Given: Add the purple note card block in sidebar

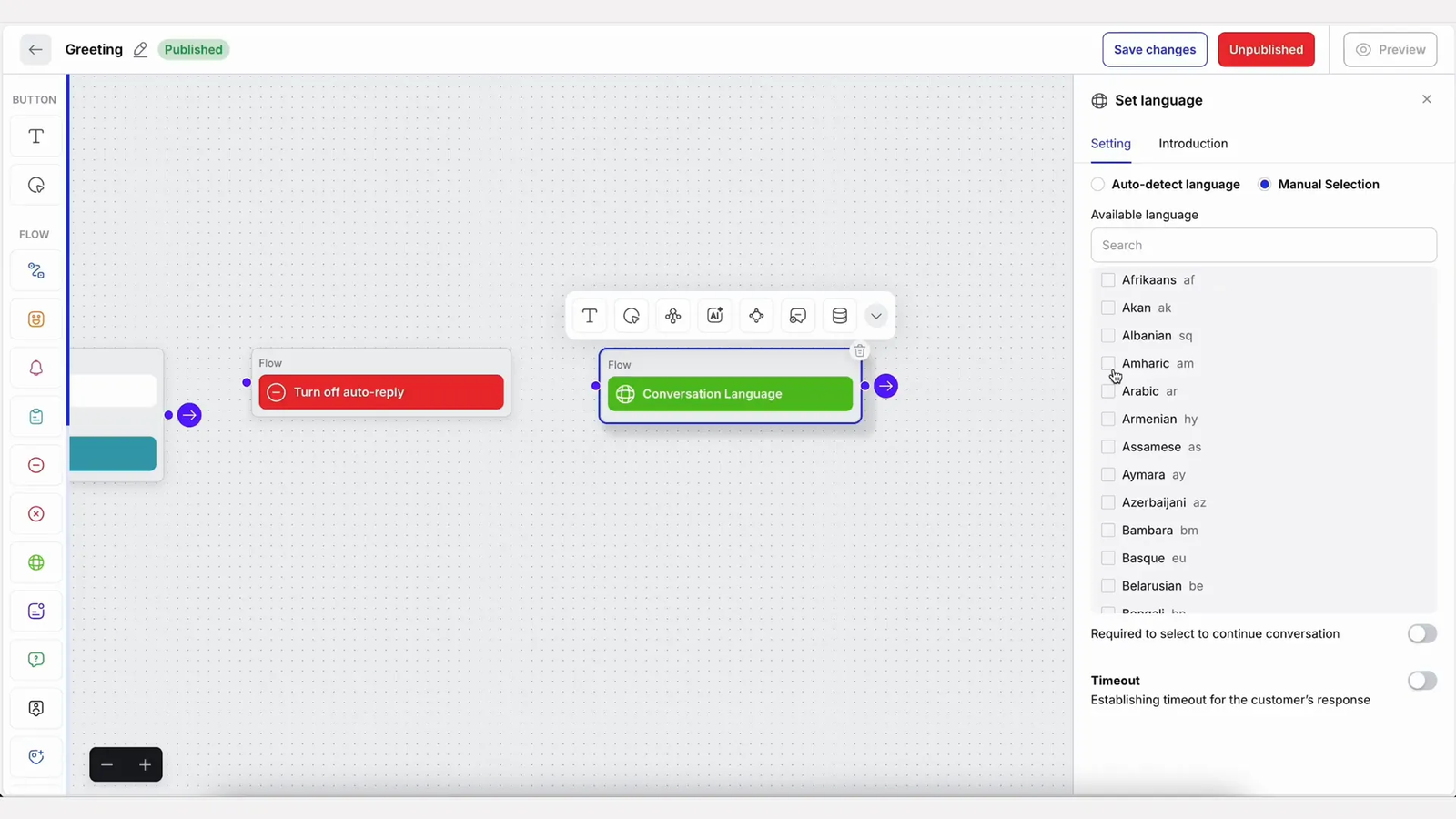Looking at the screenshot, I should click(x=36, y=612).
